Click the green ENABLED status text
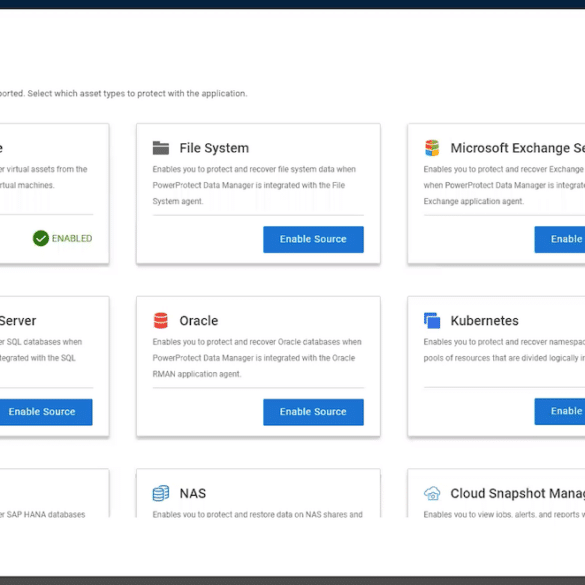Image resolution: width=585 pixels, height=585 pixels. click(72, 238)
